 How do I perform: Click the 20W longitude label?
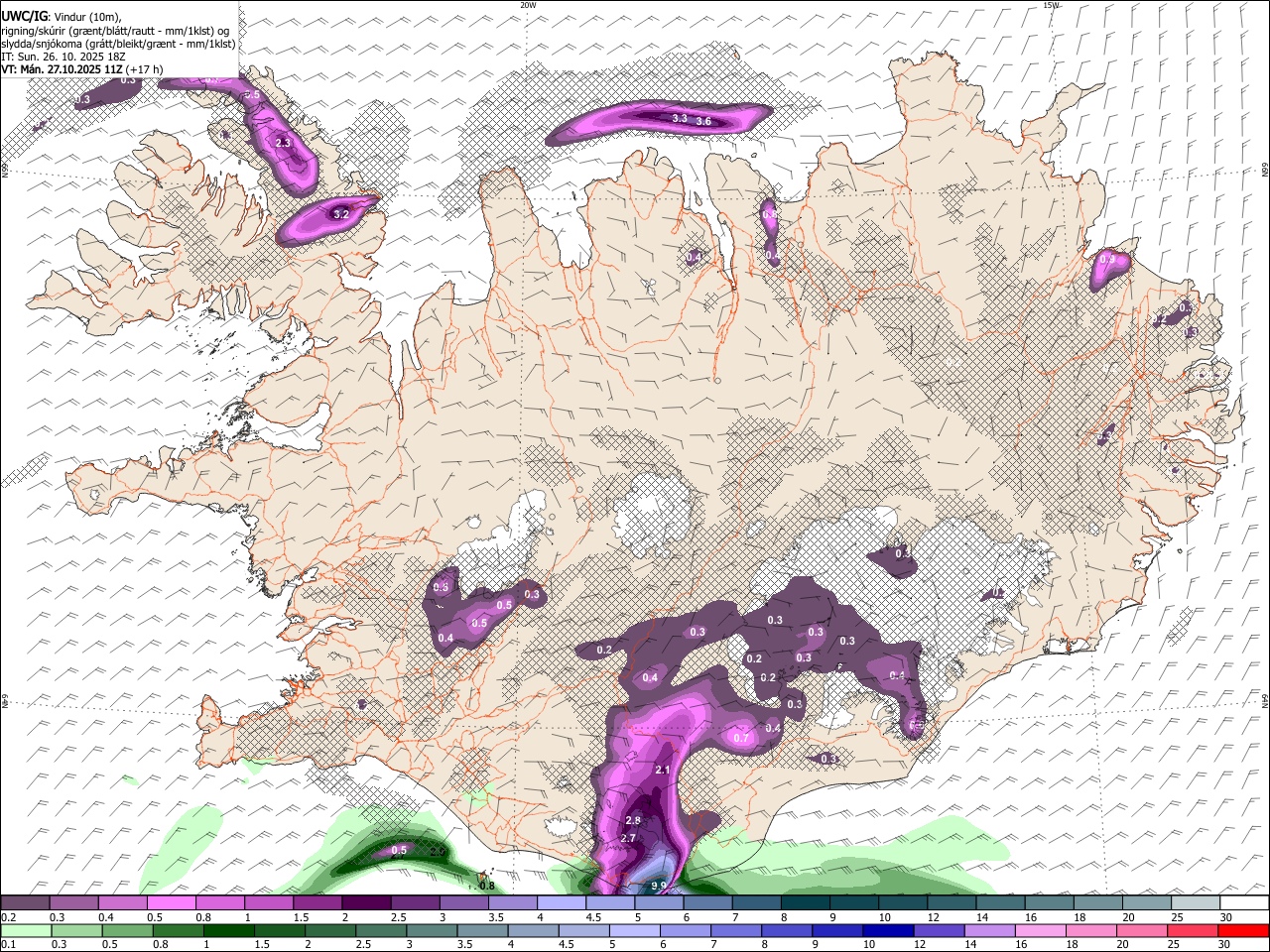pyautogui.click(x=528, y=5)
